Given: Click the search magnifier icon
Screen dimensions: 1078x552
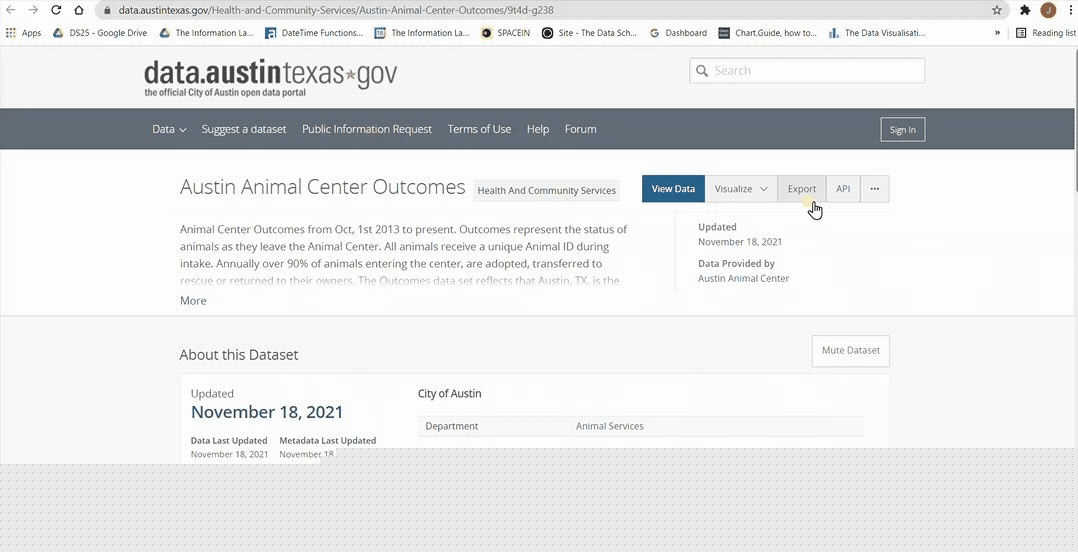Looking at the screenshot, I should (x=702, y=71).
